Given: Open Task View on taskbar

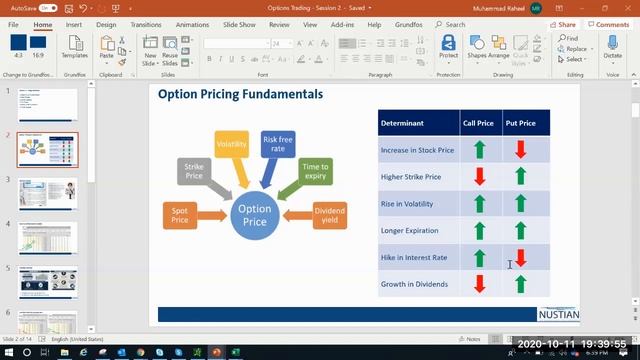Looking at the screenshot, I should click(45, 352).
